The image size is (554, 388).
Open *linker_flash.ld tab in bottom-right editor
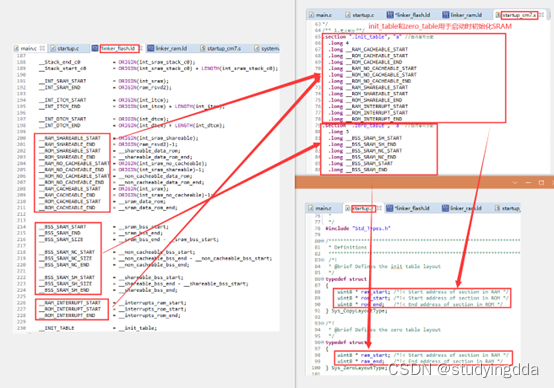point(412,208)
